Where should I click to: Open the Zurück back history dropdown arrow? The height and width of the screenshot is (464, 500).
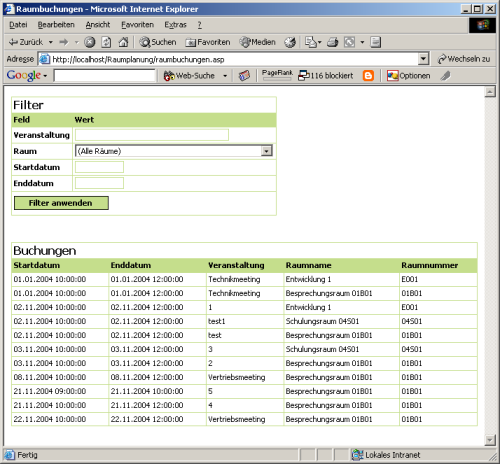point(51,42)
